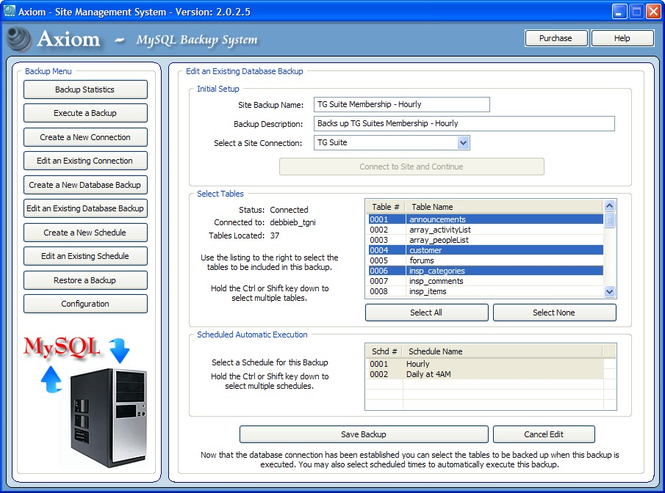665x493 pixels.
Task: Select Edit an Existing Database Backup
Action: coord(85,208)
